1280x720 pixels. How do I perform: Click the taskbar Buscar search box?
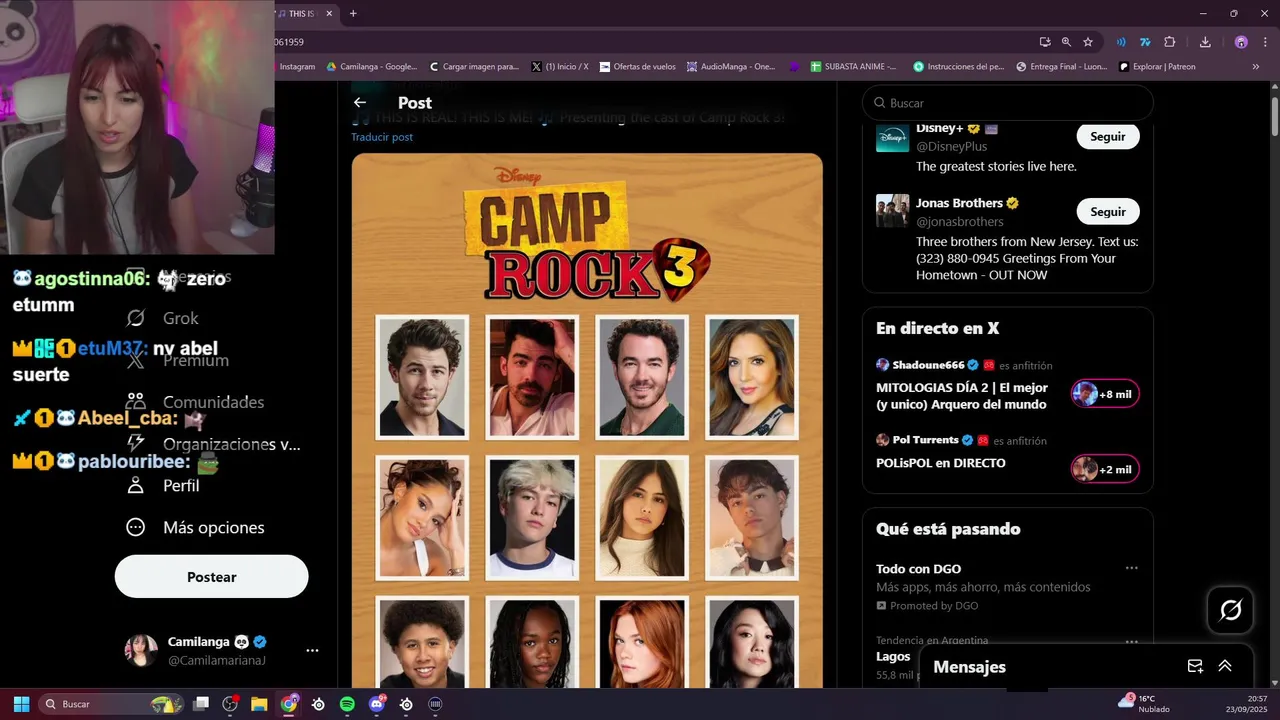click(x=112, y=704)
